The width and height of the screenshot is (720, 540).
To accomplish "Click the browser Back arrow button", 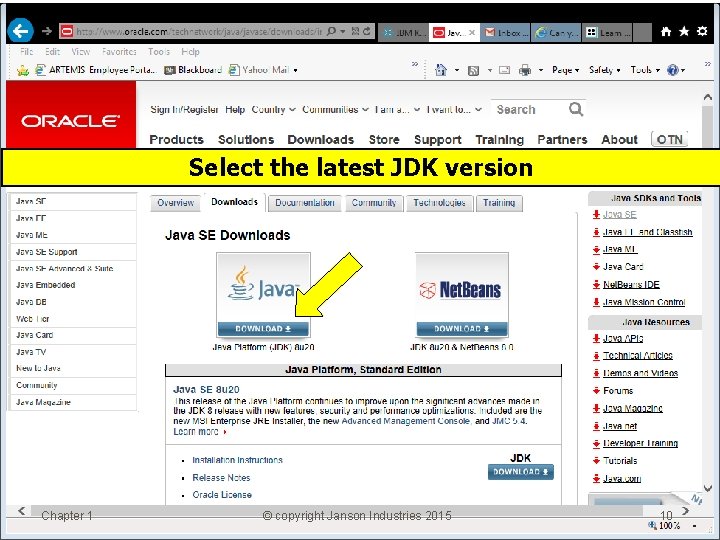I will 20,31.
